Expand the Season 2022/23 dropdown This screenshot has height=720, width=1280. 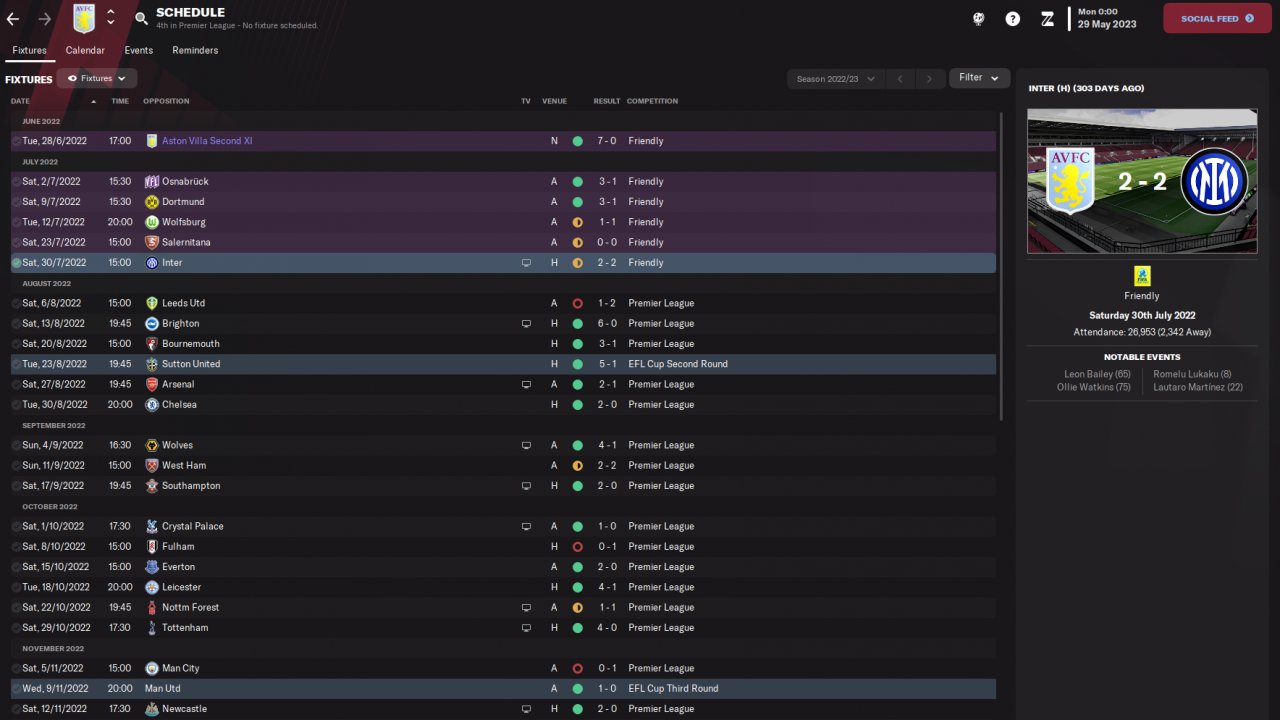[x=835, y=79]
